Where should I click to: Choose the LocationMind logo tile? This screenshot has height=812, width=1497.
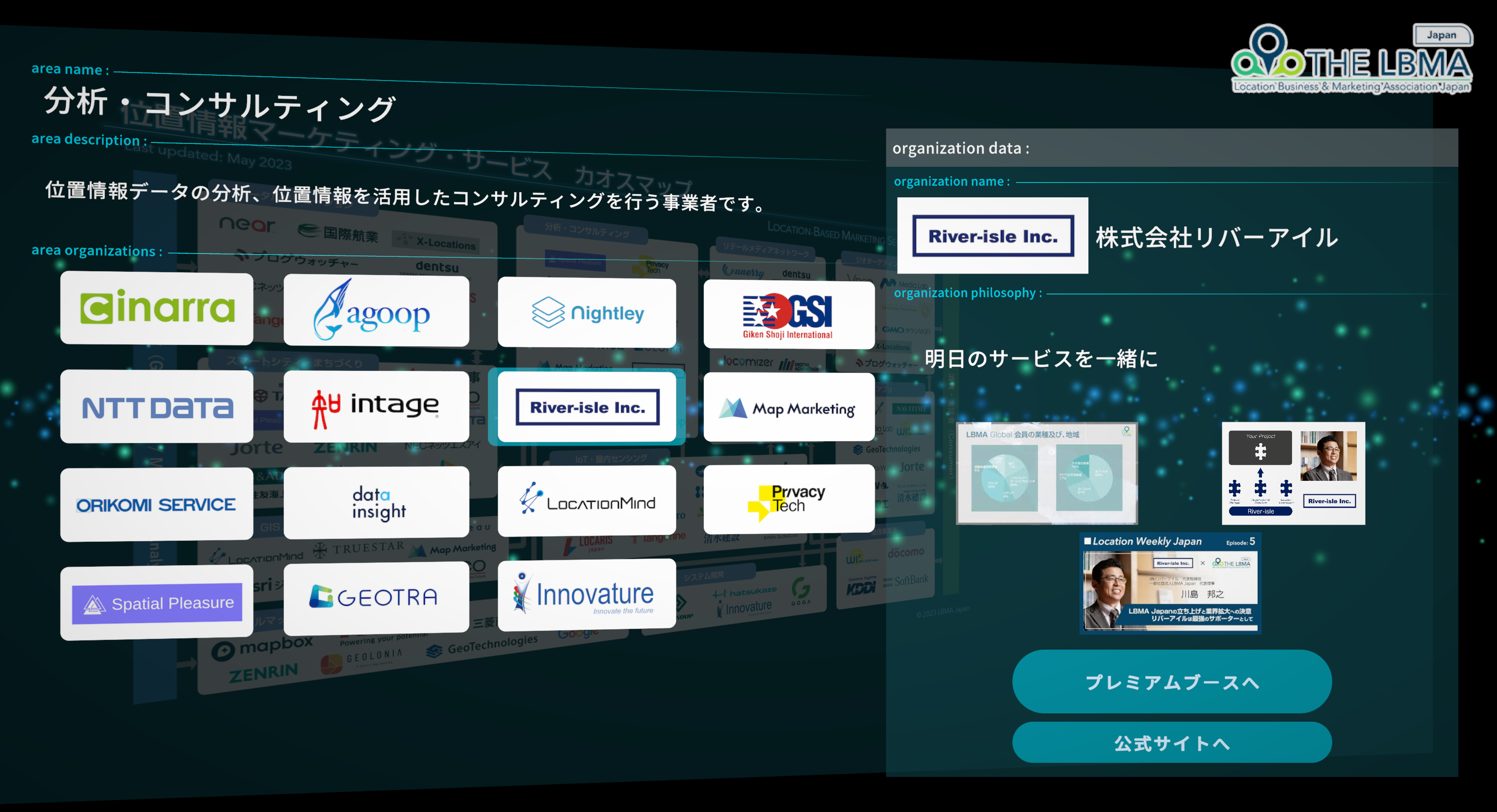coord(587,501)
